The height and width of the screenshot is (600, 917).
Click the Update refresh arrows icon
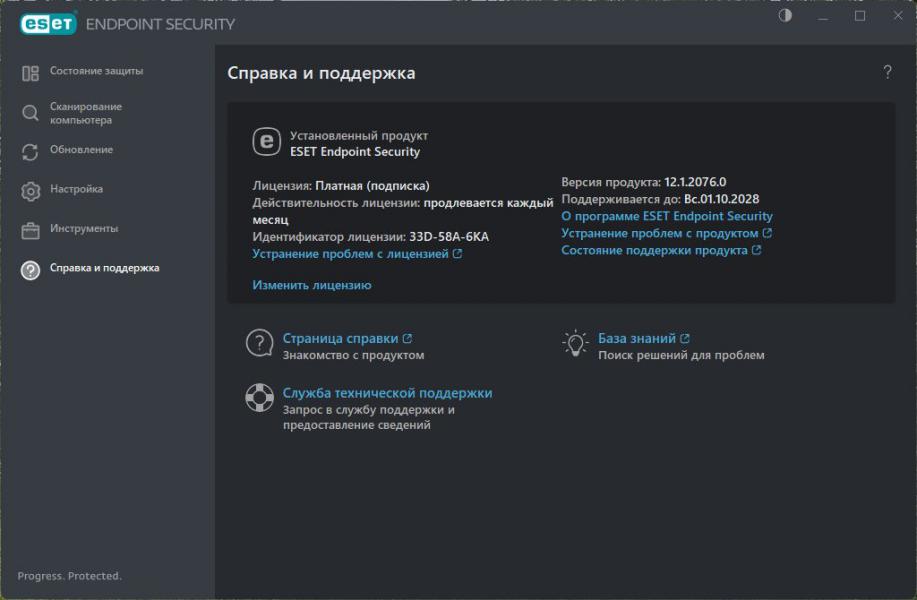coord(30,151)
